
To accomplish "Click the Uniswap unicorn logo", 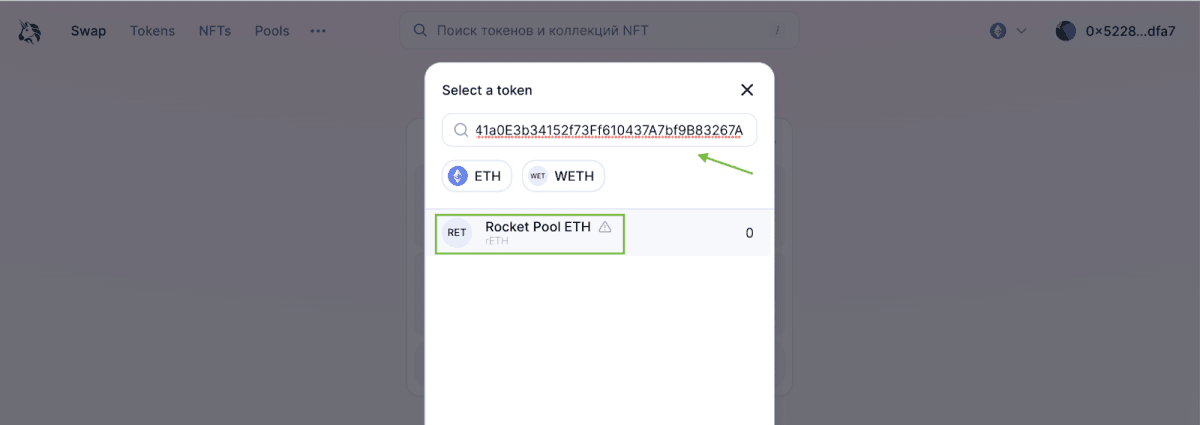I will [x=29, y=31].
